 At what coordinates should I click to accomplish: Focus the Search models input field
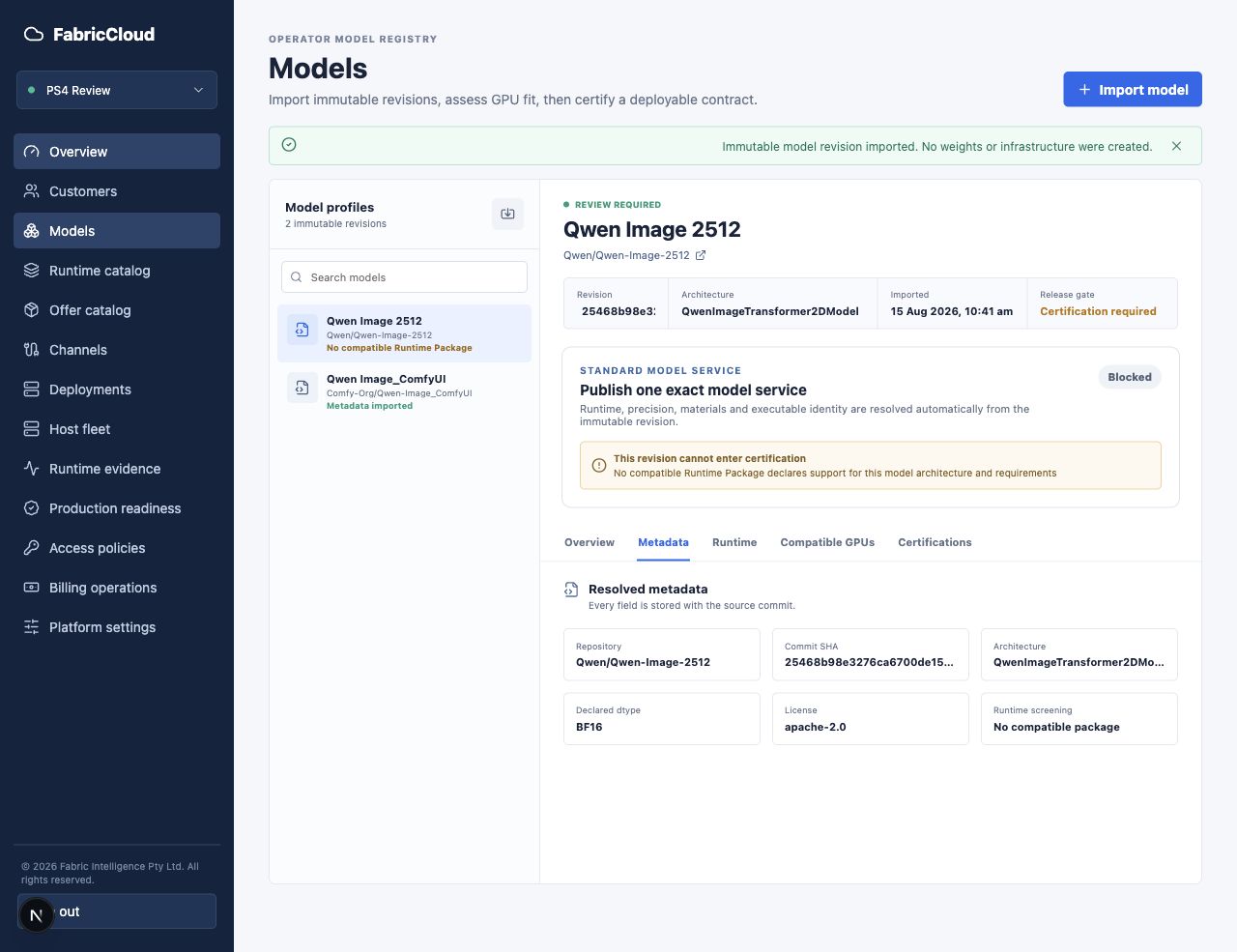click(x=404, y=277)
